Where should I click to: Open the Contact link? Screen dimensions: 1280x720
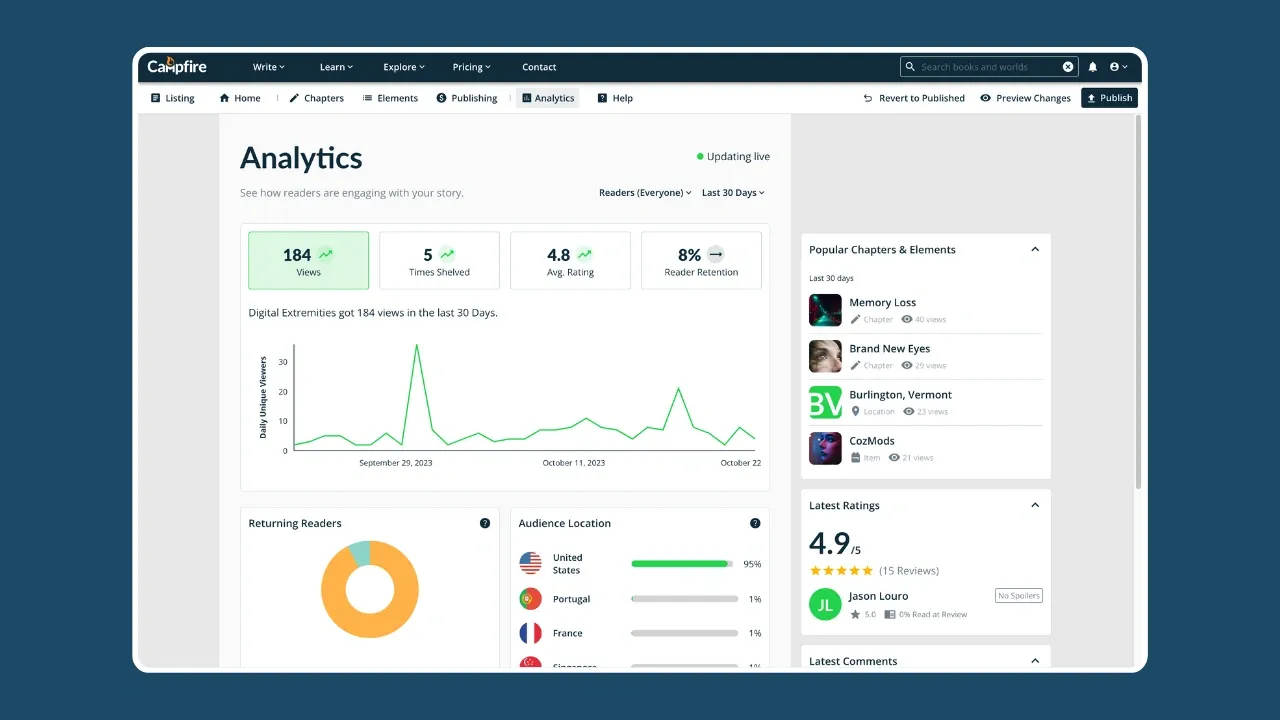click(x=539, y=67)
